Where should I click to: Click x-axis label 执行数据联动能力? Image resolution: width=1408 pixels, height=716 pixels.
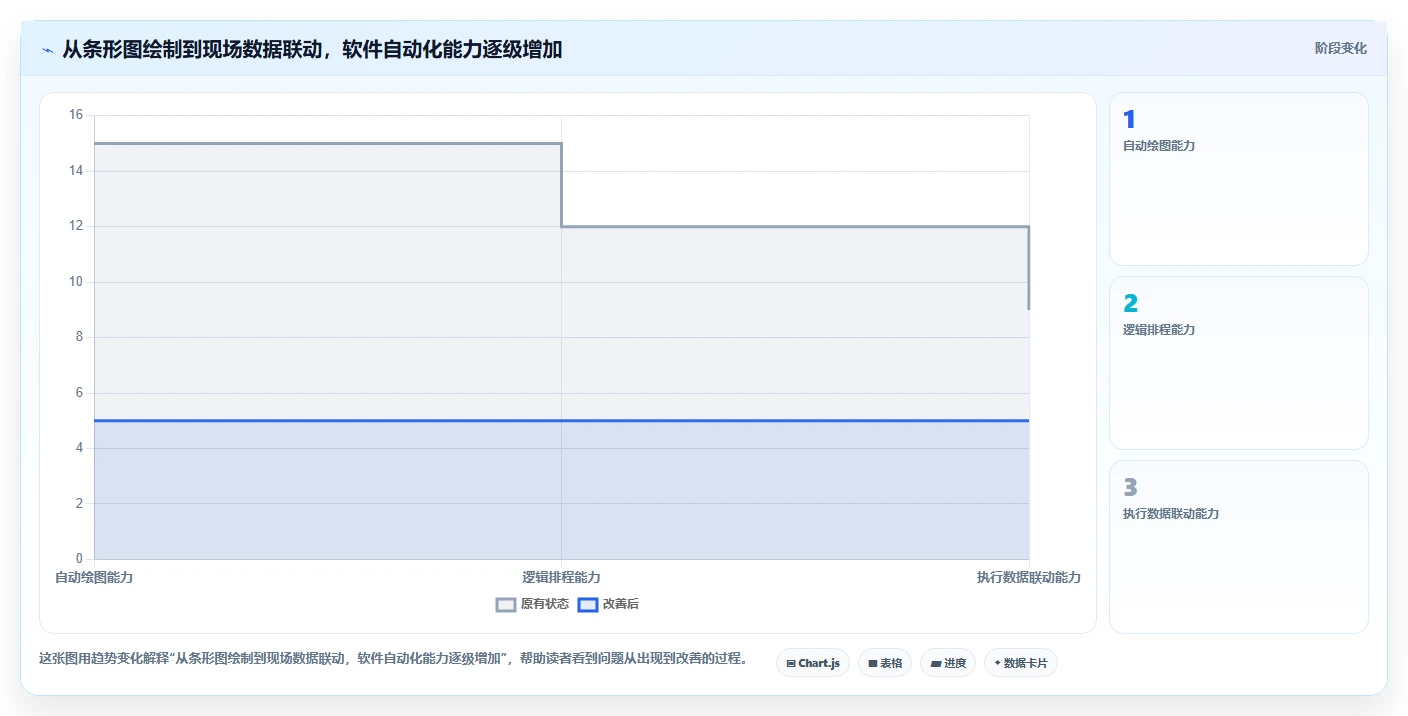click(x=1029, y=578)
